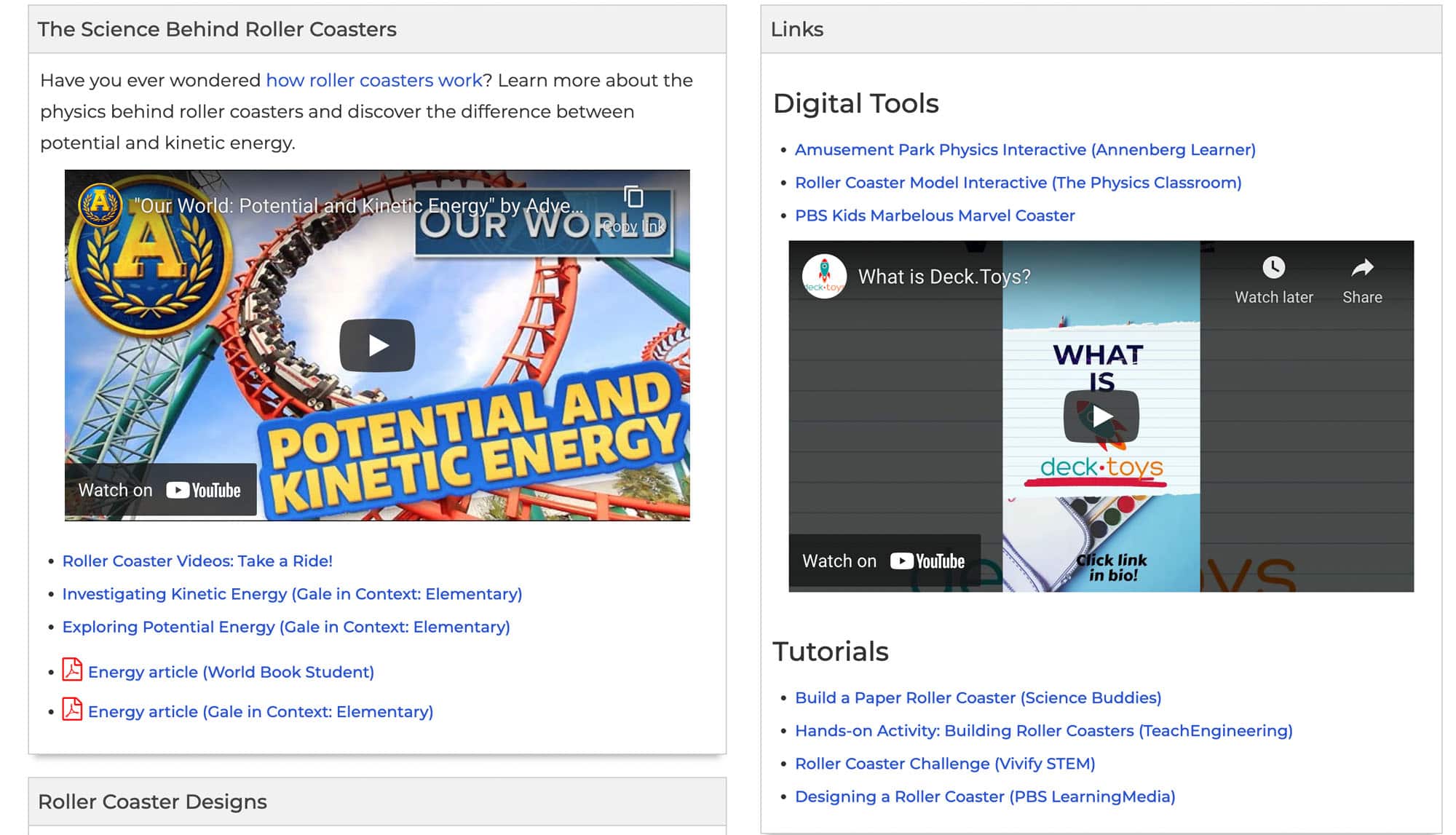Click the Adventure Academy channel logo
The height and width of the screenshot is (835, 1456).
[x=100, y=204]
